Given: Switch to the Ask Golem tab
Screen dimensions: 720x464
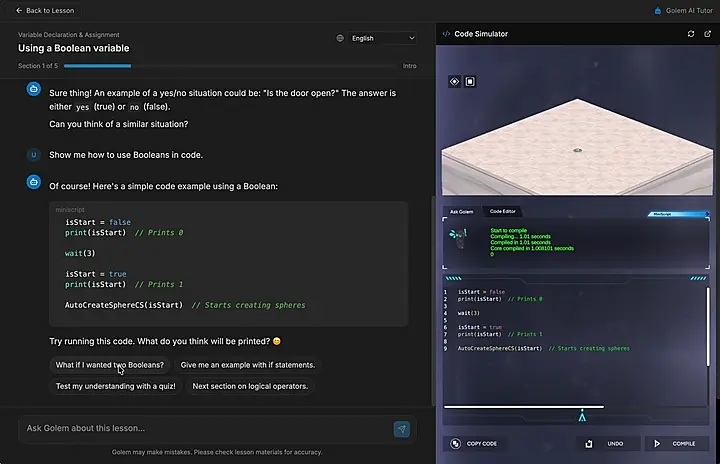Looking at the screenshot, I should pyautogui.click(x=461, y=211).
